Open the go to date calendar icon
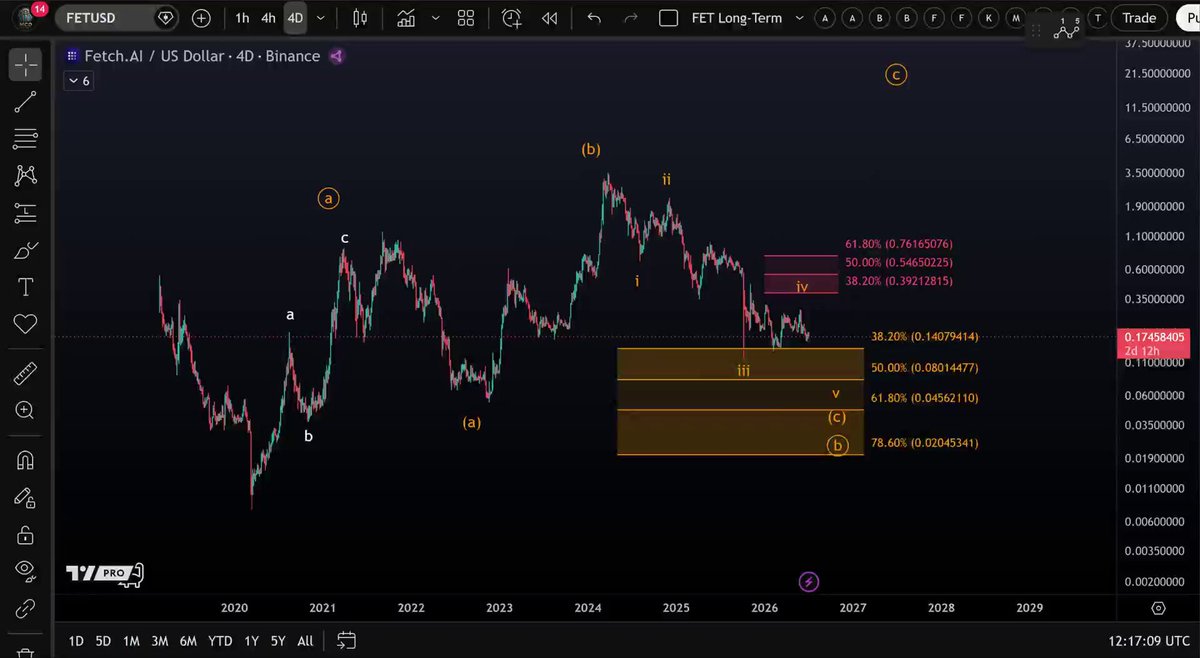Viewport: 1200px width, 658px height. 346,640
